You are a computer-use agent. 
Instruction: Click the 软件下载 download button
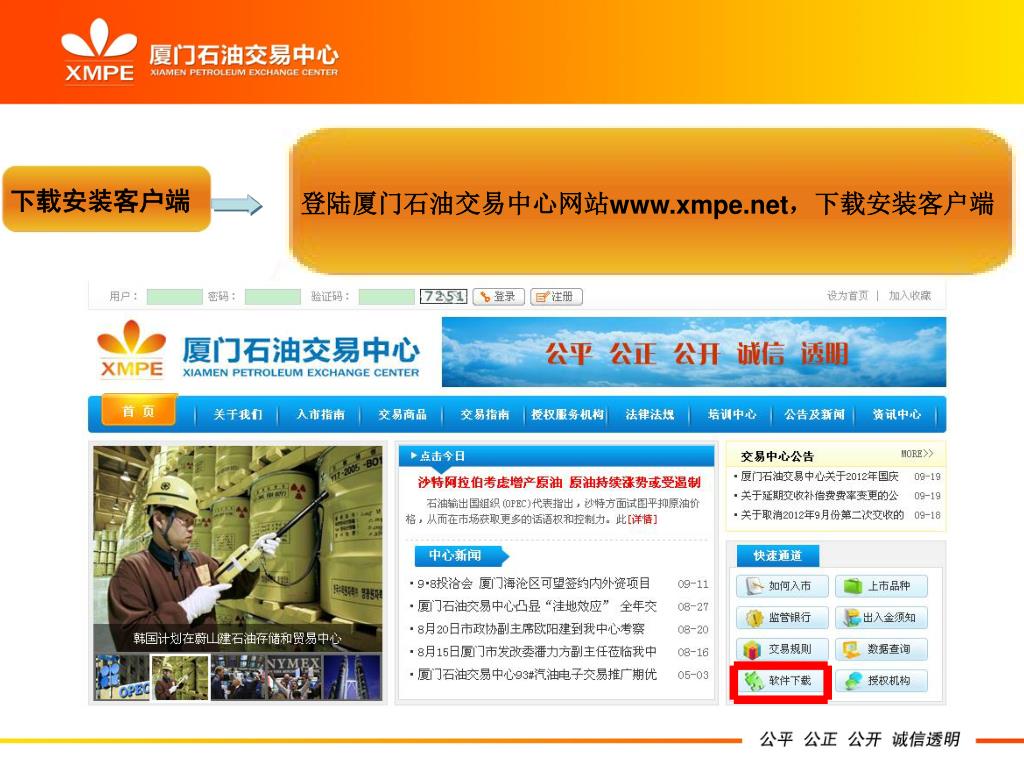[781, 681]
